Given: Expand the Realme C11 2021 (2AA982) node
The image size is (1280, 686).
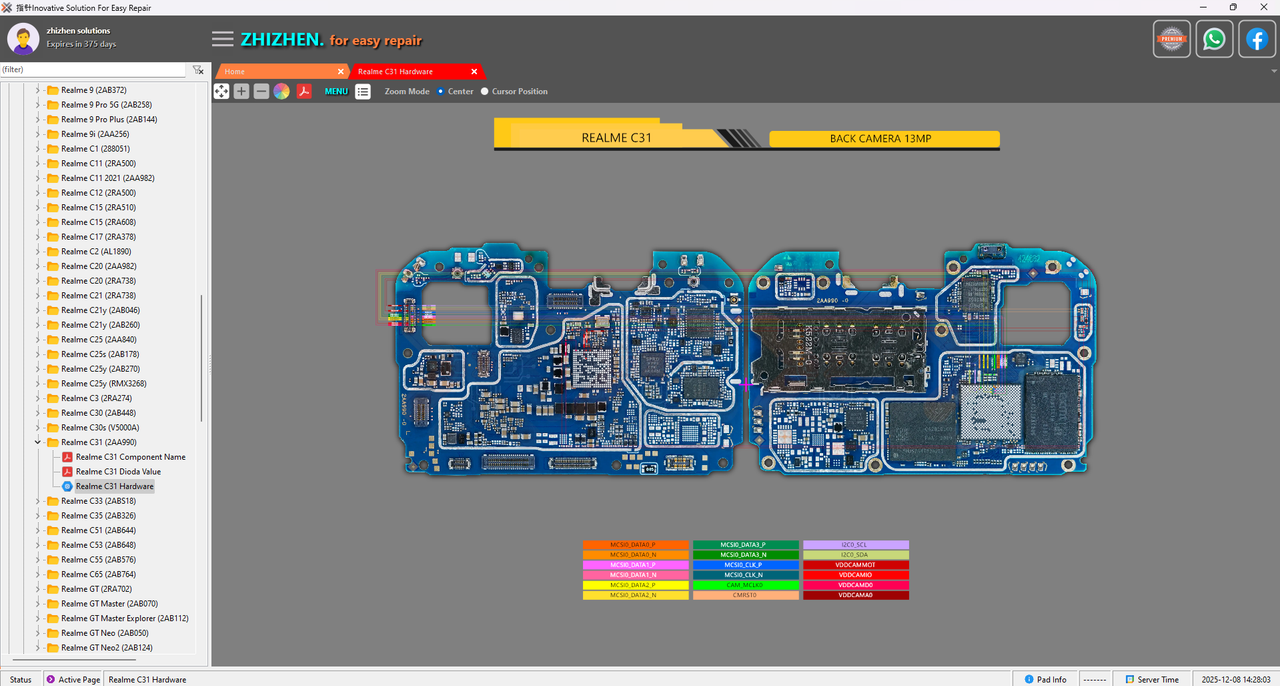Looking at the screenshot, I should pos(38,178).
